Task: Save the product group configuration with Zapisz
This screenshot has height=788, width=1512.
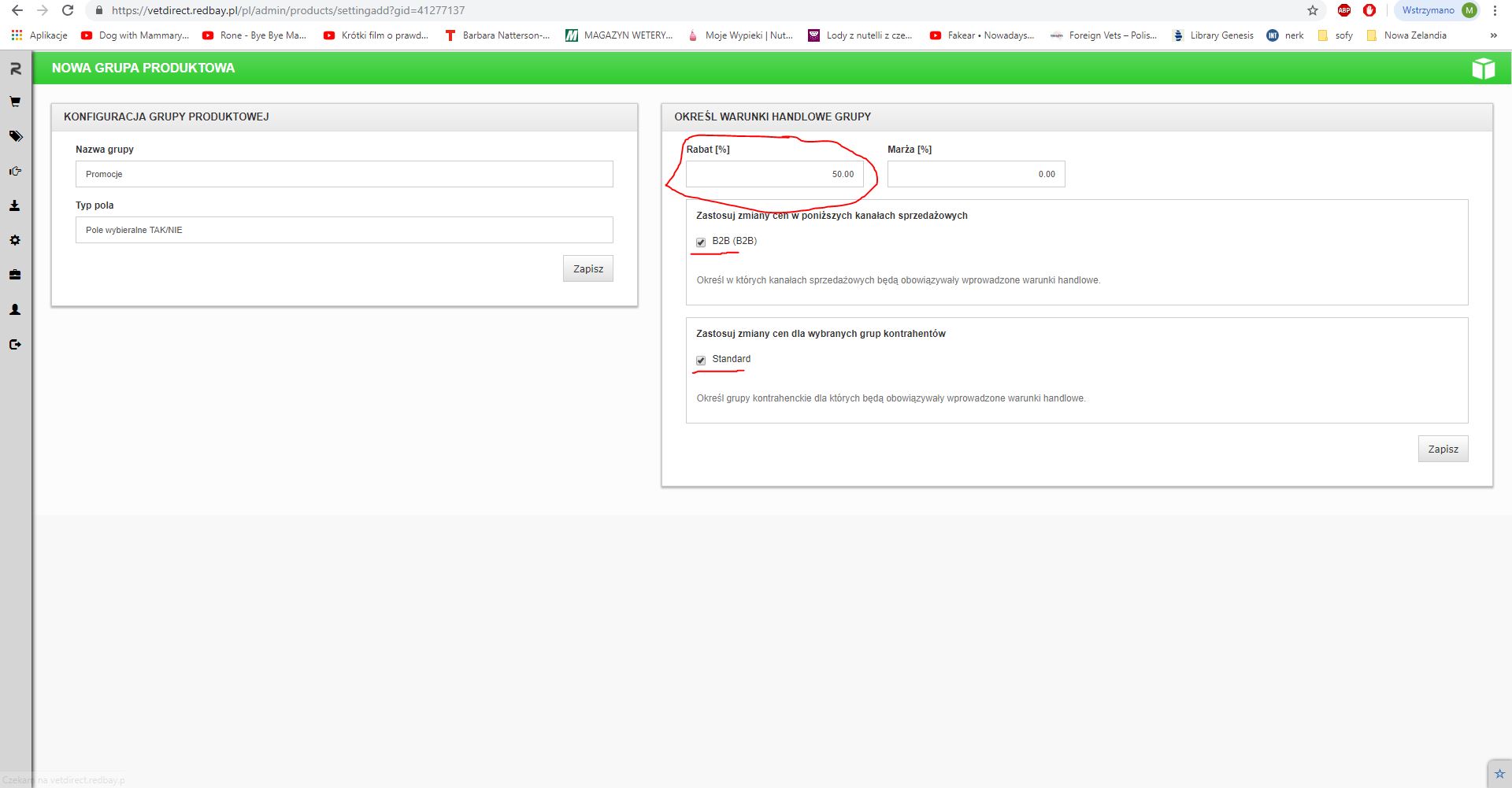Action: pyautogui.click(x=587, y=268)
